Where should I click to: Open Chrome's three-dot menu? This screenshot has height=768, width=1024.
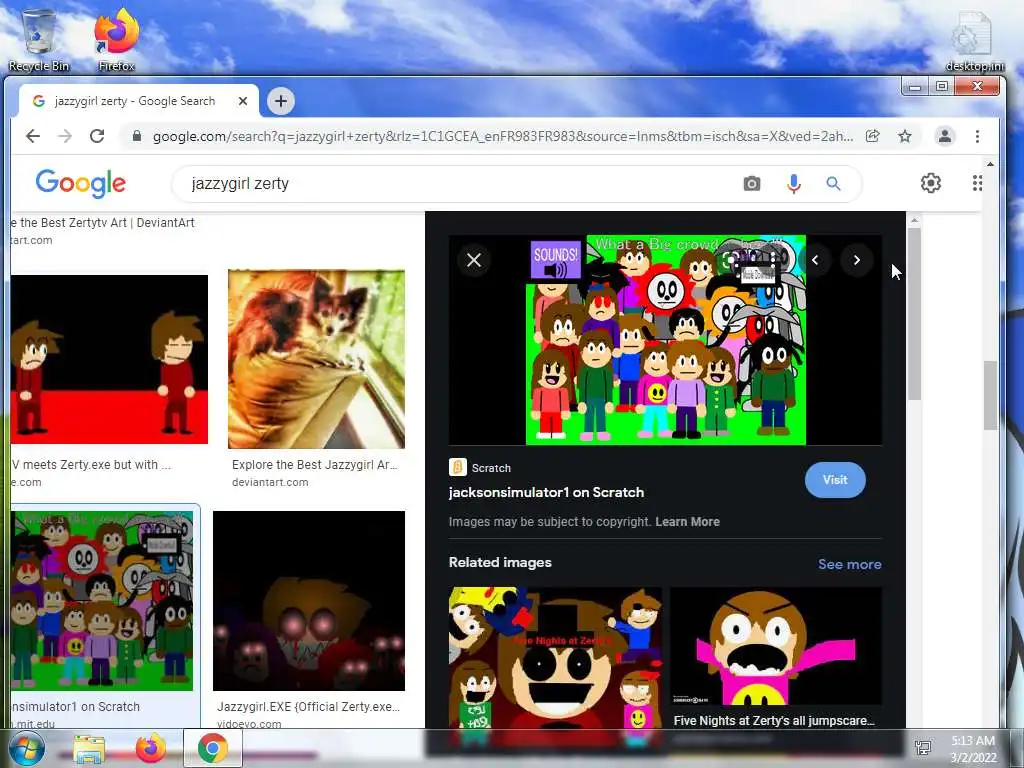pos(977,136)
